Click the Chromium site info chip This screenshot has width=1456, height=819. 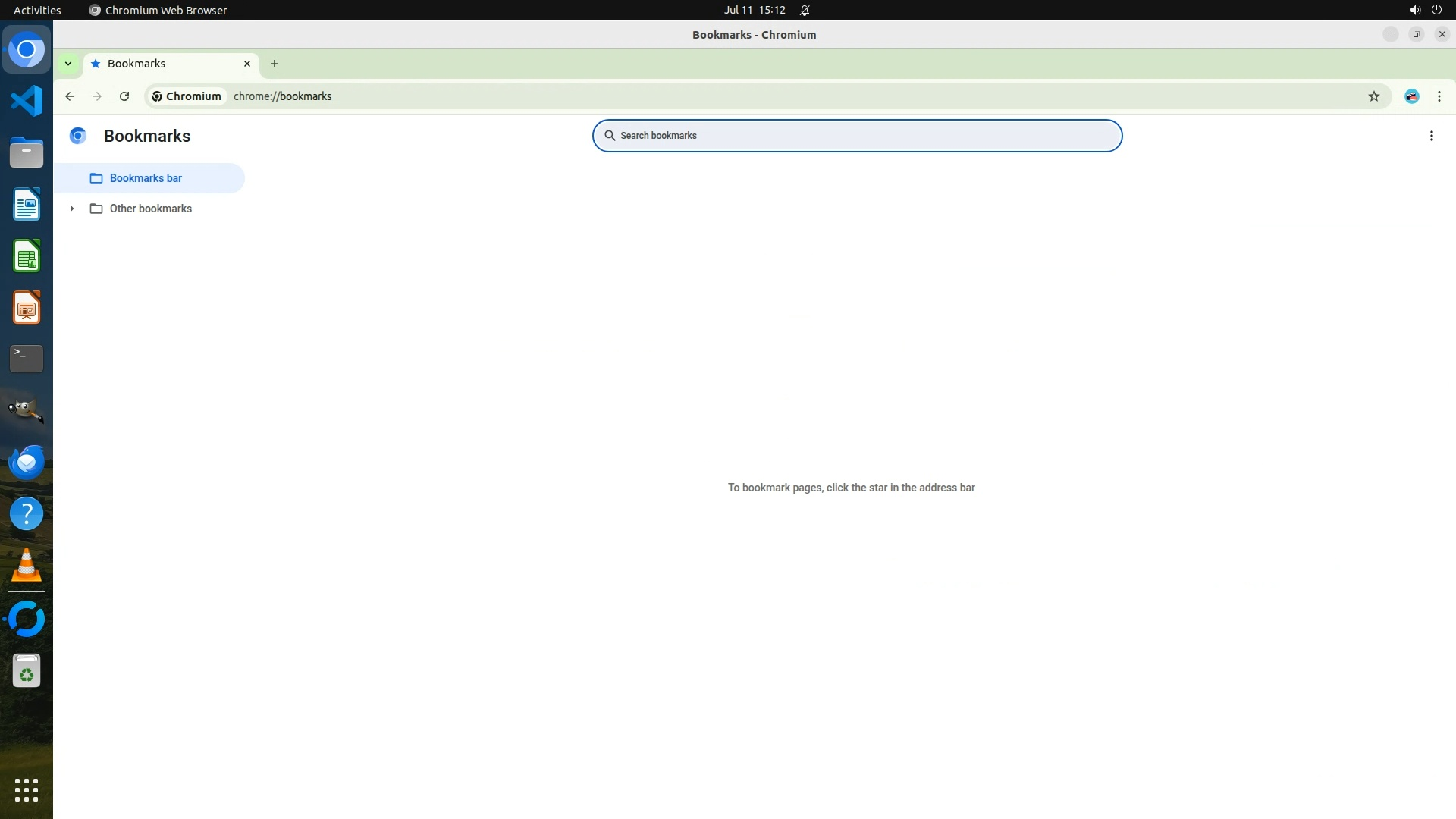coord(187,96)
